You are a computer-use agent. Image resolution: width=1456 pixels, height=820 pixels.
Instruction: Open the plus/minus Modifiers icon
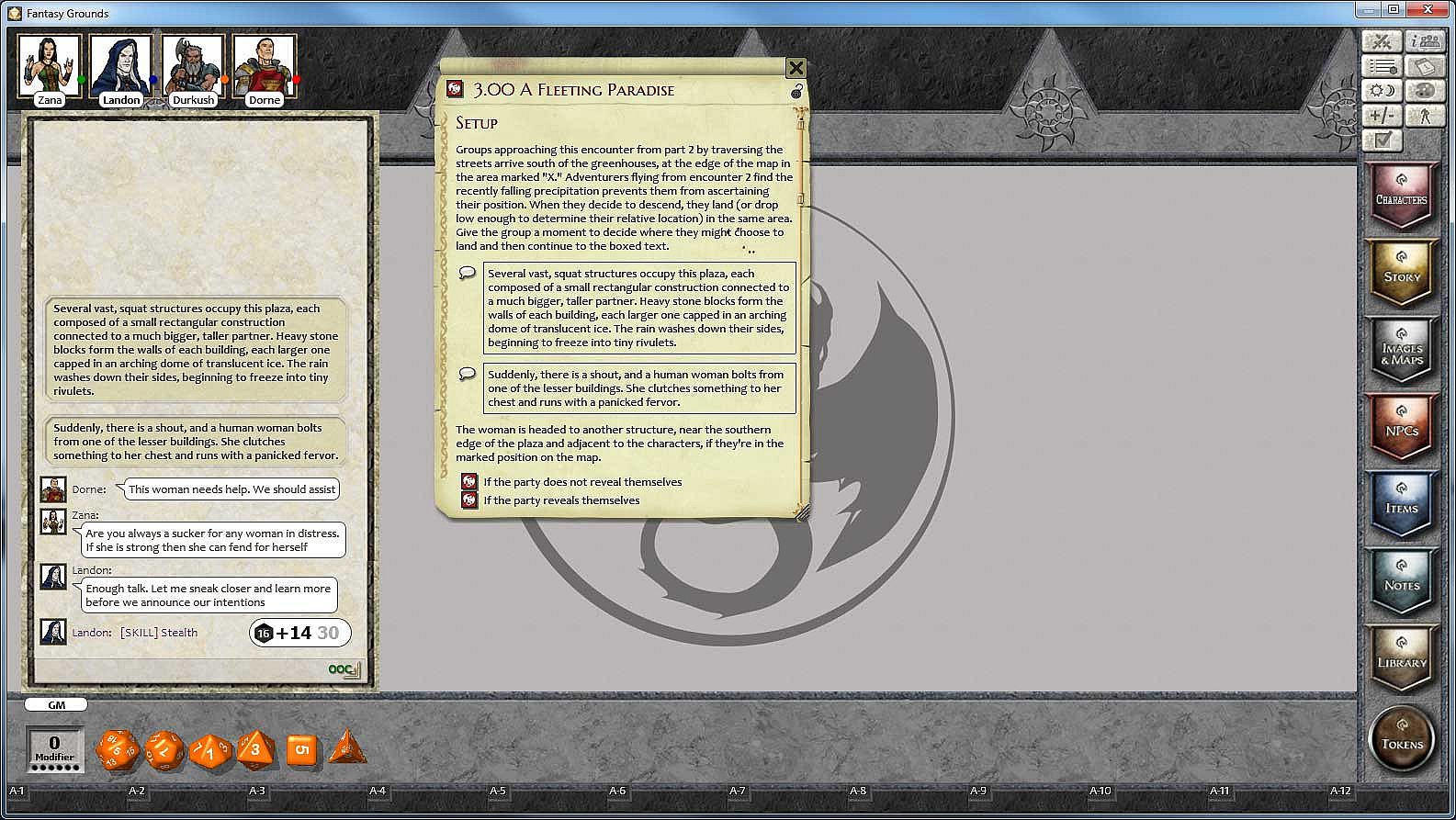tap(1381, 116)
